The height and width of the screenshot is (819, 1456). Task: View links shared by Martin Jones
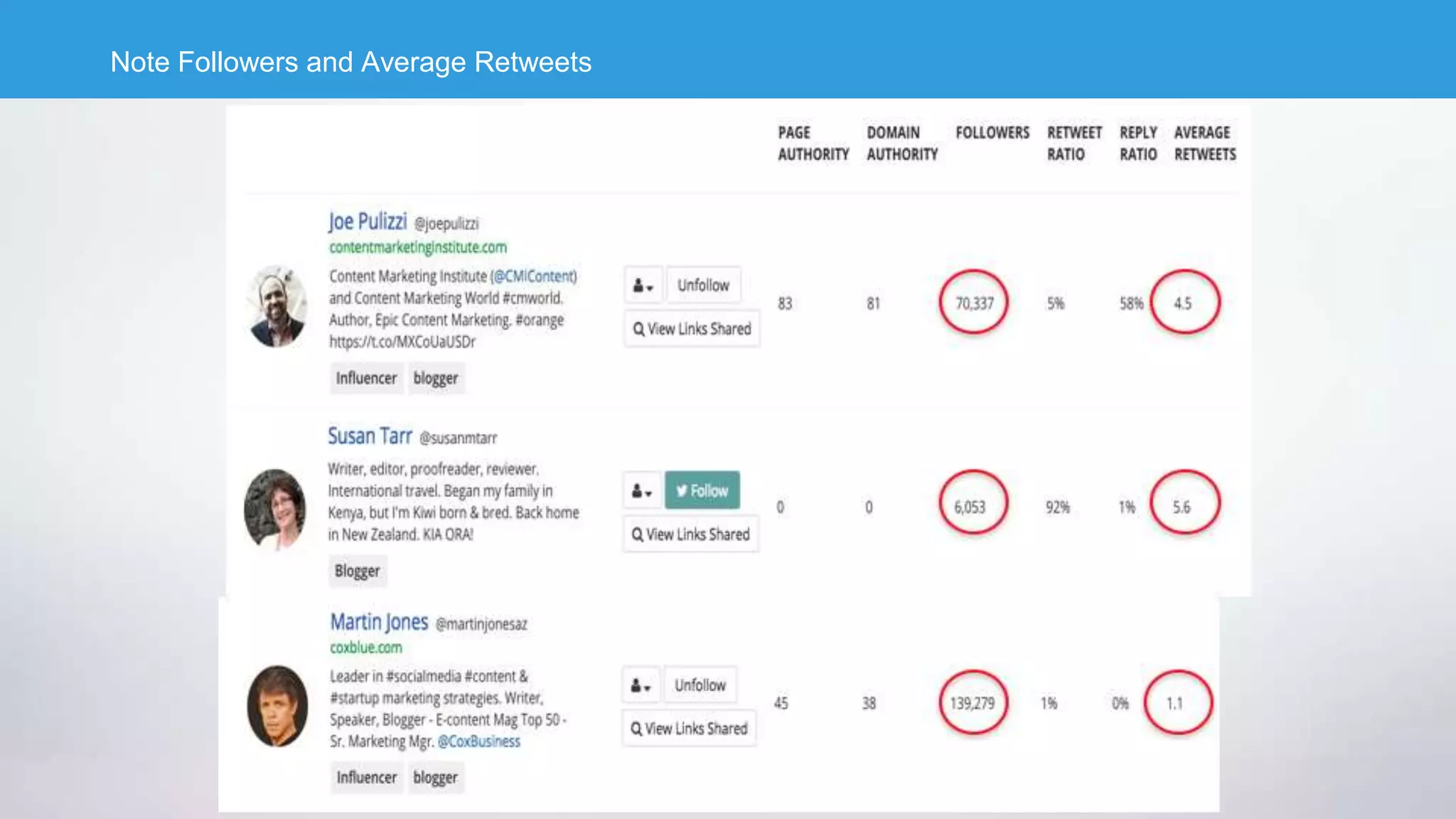point(689,729)
